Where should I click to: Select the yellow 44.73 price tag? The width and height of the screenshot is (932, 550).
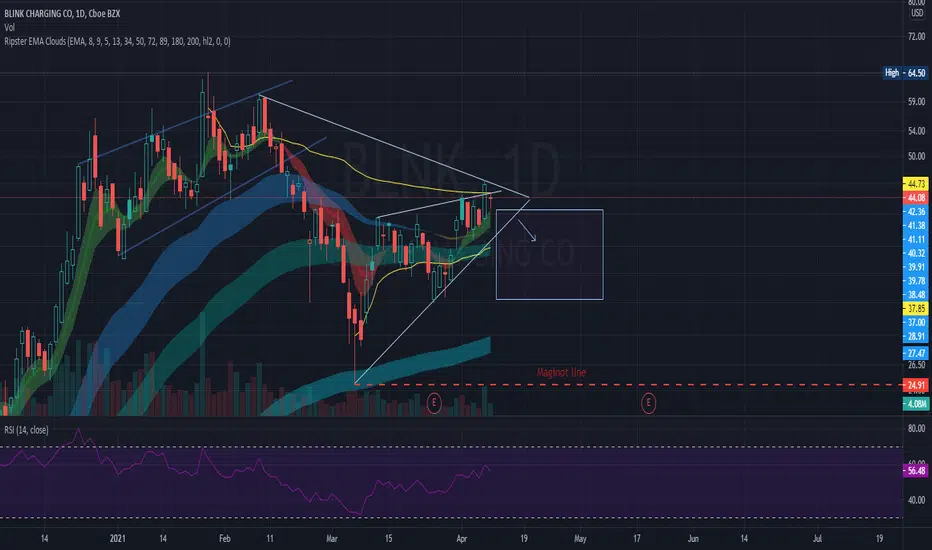915,184
